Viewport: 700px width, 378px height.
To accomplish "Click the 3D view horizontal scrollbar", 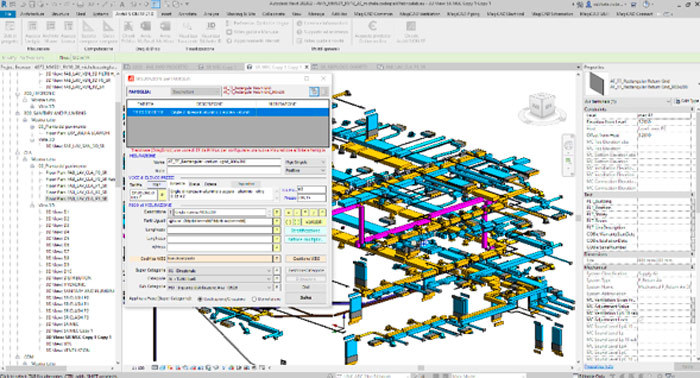I will [x=420, y=368].
